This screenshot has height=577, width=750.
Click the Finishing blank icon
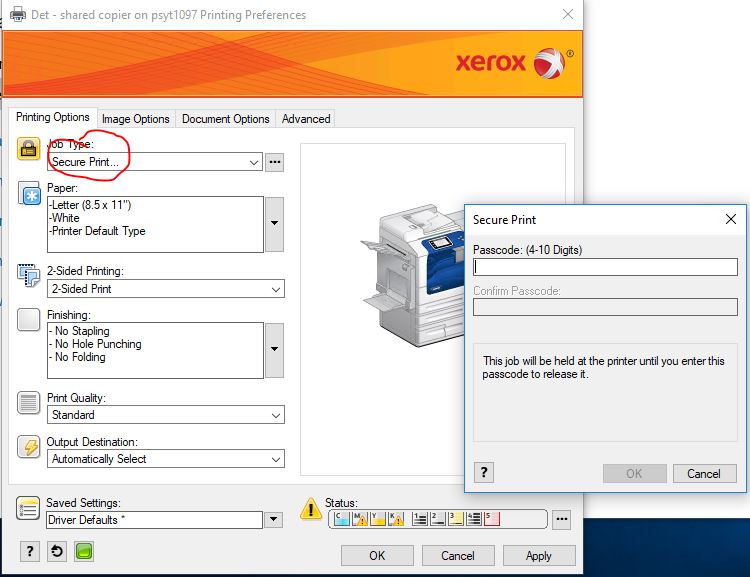click(28, 320)
